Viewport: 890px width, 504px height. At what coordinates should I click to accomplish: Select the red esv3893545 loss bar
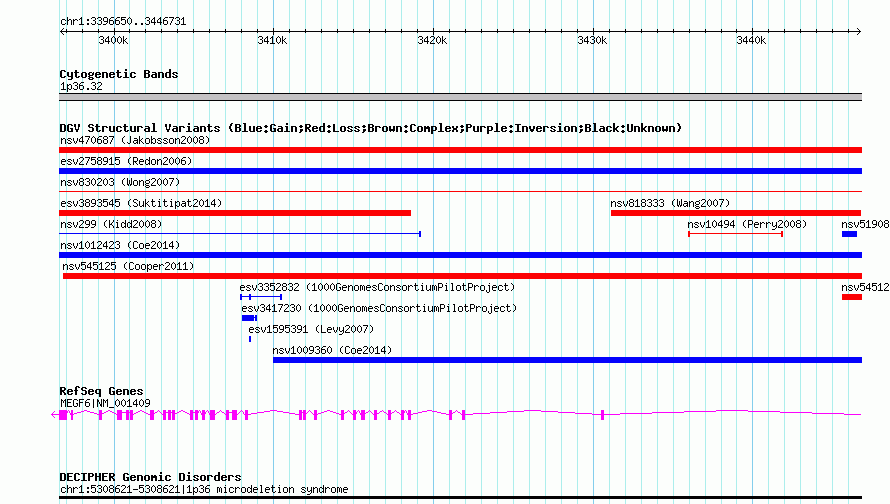(235, 213)
